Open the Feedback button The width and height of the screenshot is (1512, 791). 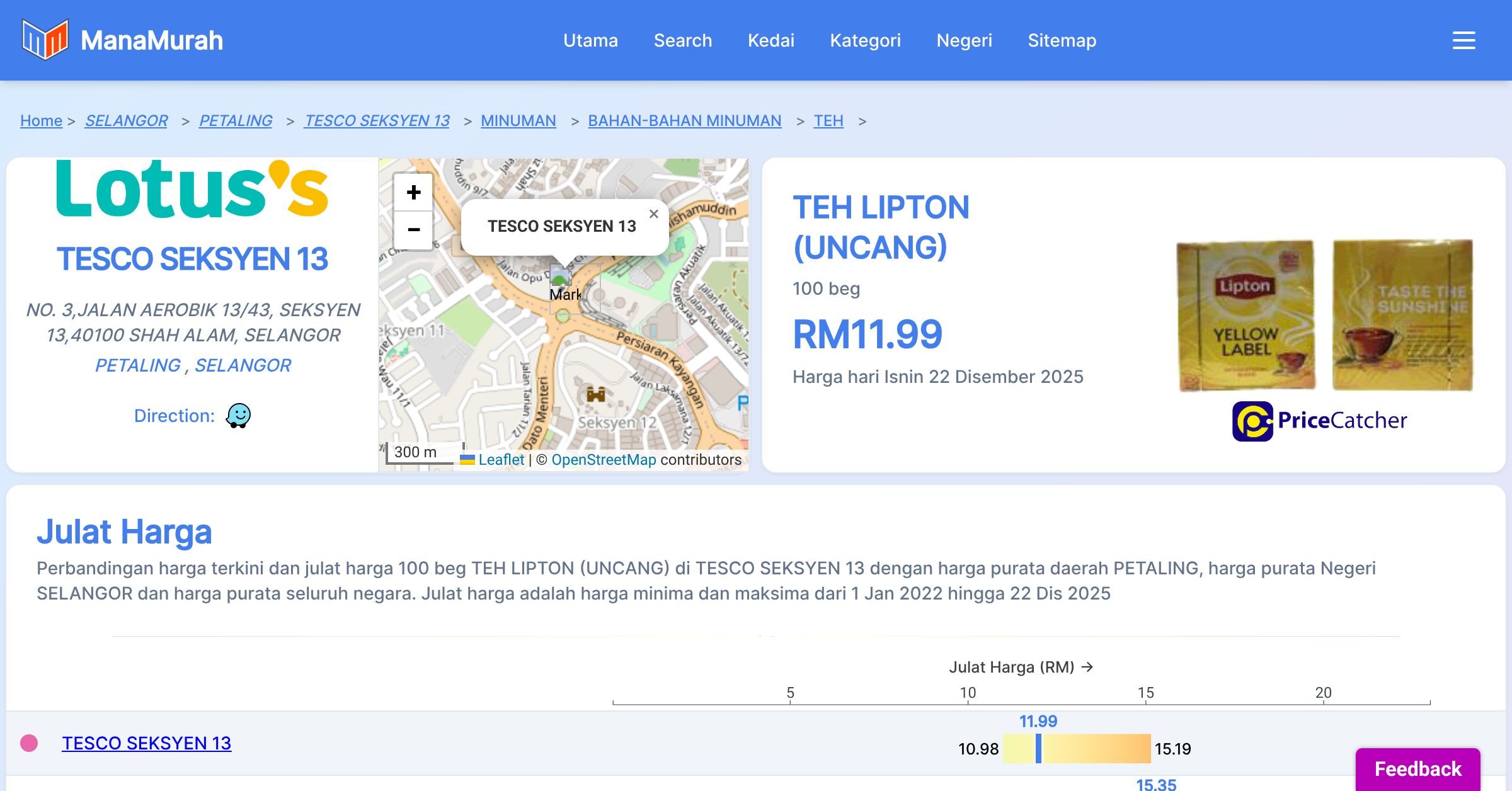point(1417,768)
